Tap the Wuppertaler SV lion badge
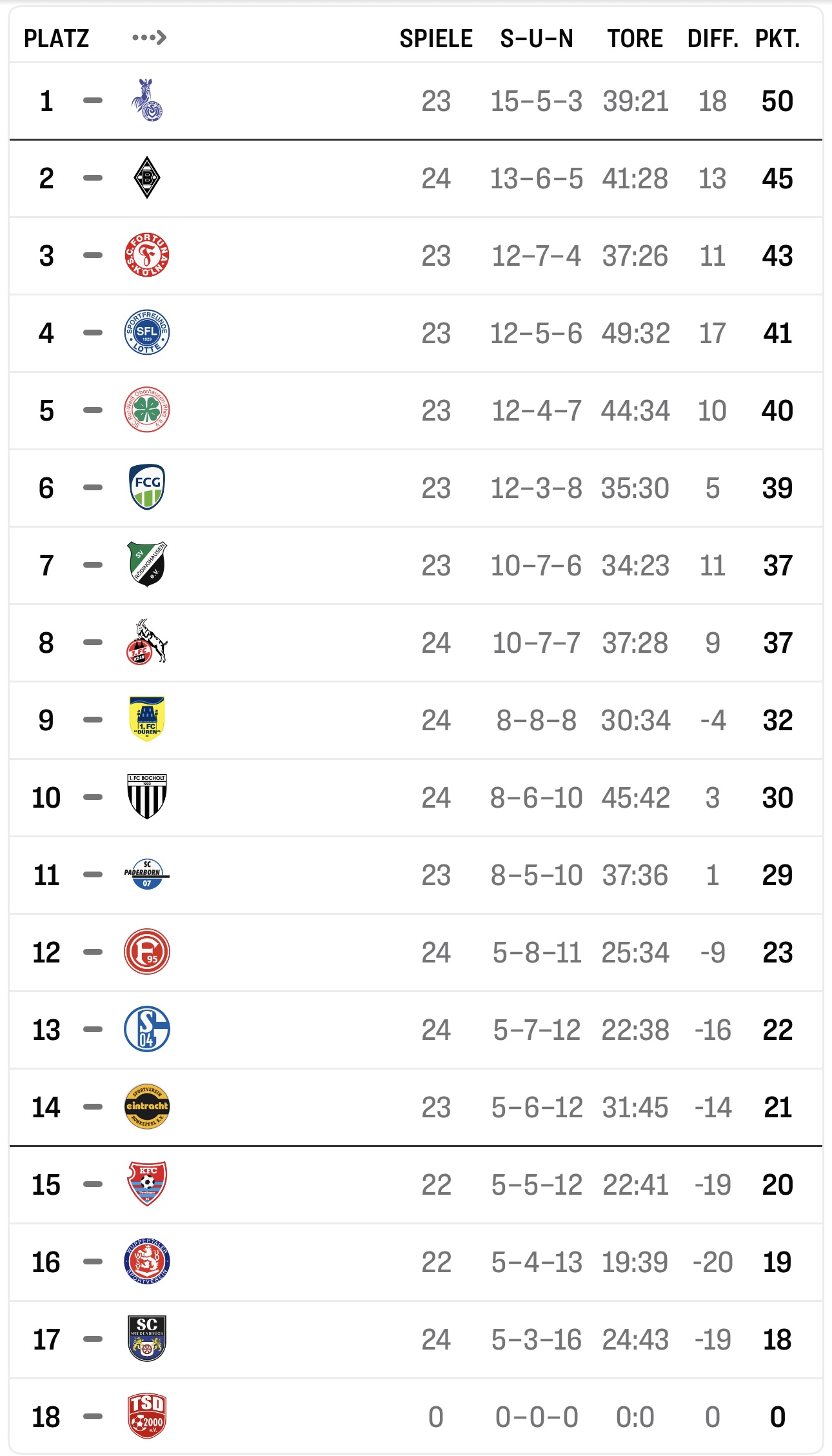832x1456 pixels. (x=147, y=1261)
